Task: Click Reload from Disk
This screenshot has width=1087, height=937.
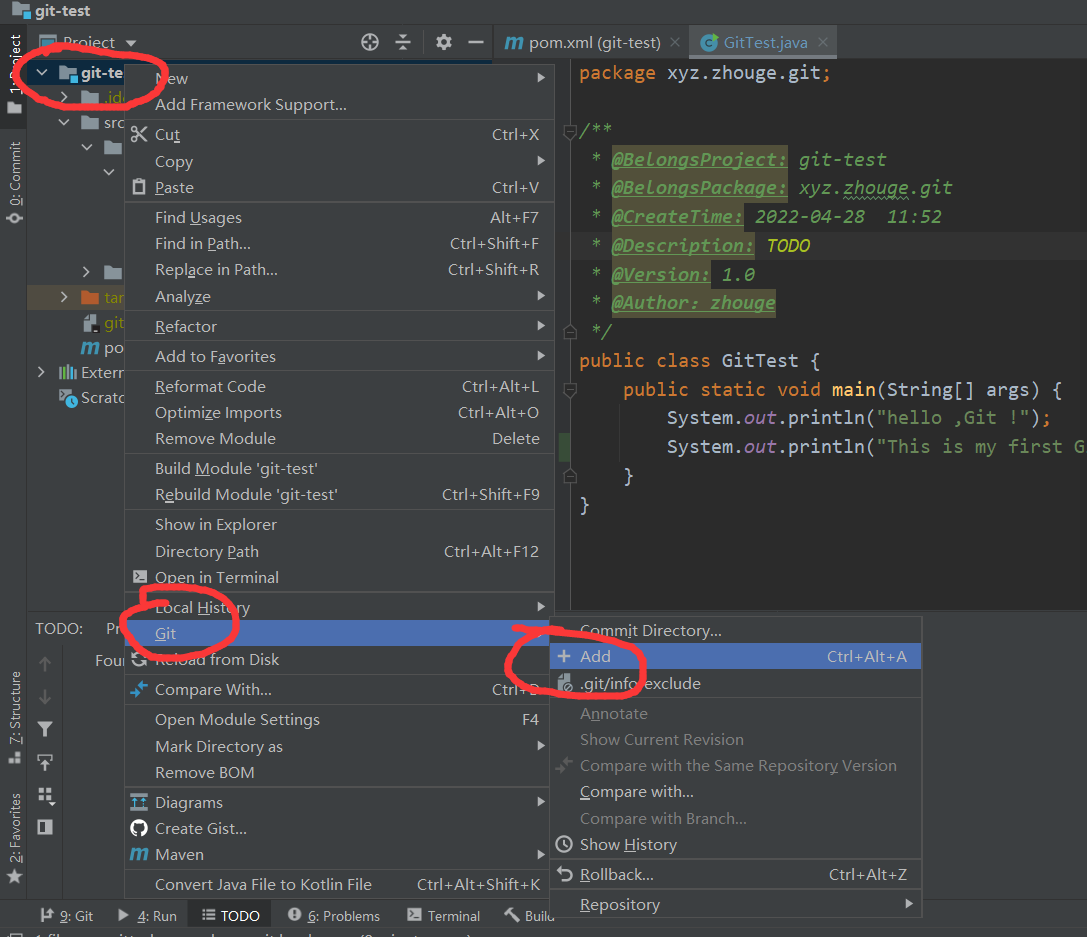Action: tap(339, 660)
